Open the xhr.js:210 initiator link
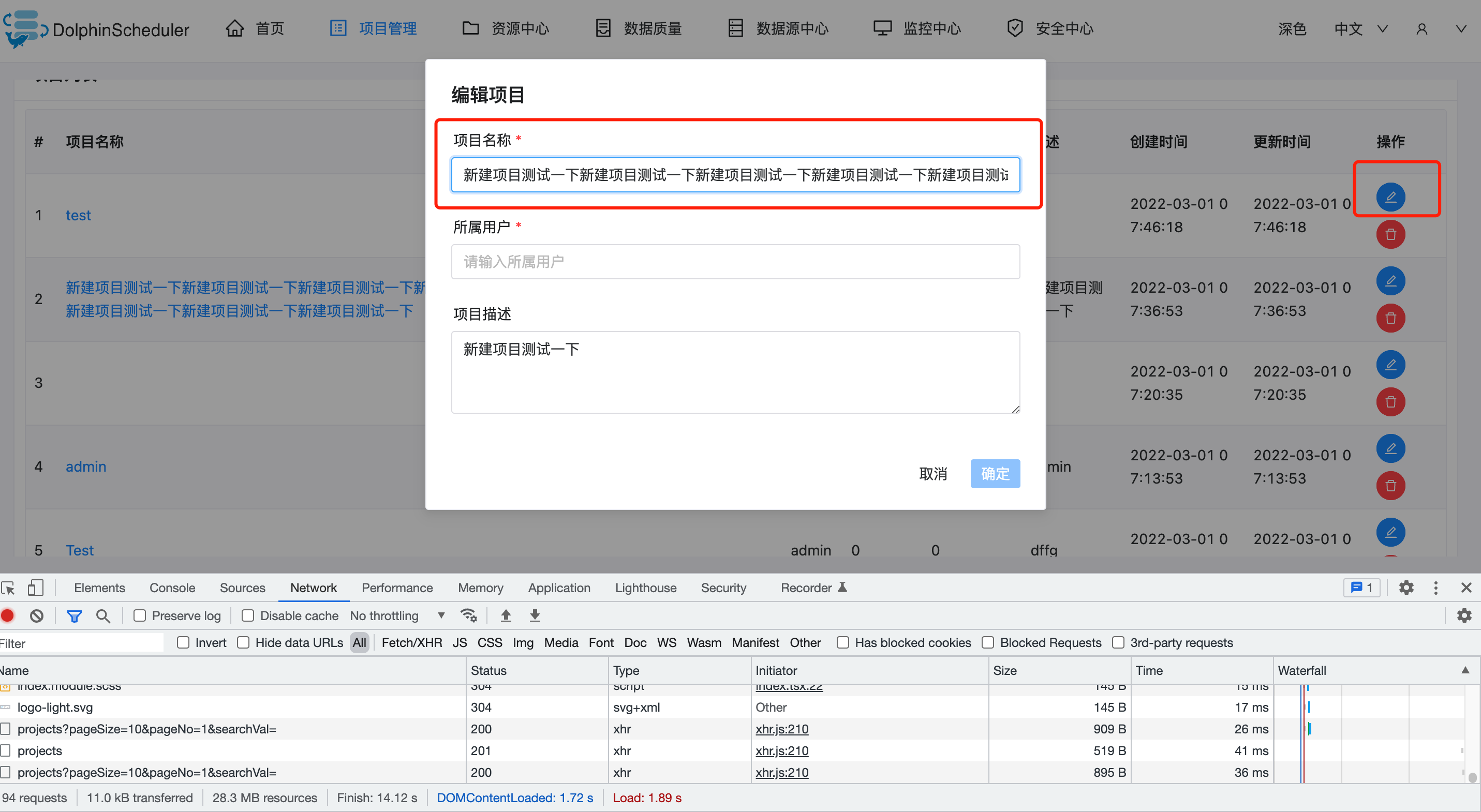 [x=782, y=729]
